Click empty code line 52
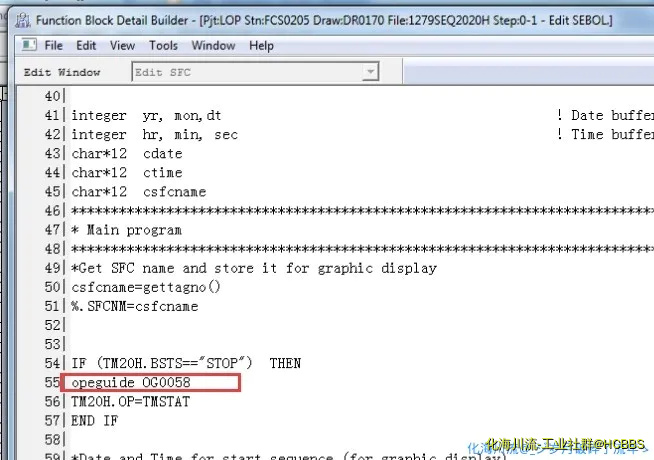654x460 pixels. click(359, 325)
